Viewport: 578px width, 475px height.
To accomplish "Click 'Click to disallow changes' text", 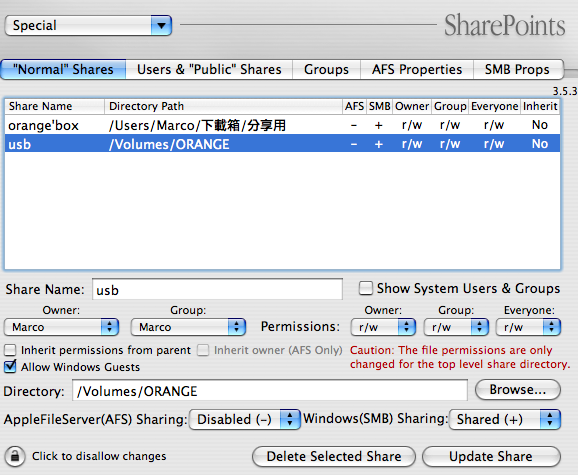I will pyautogui.click(x=99, y=456).
